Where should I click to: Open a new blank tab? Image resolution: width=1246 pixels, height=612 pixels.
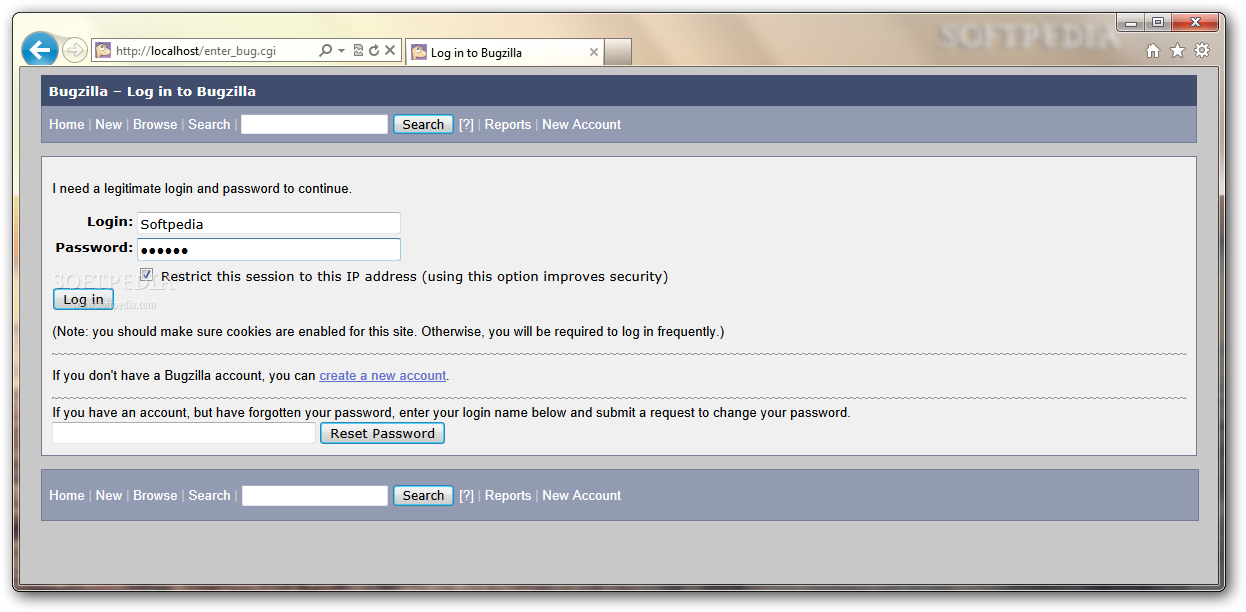point(618,52)
